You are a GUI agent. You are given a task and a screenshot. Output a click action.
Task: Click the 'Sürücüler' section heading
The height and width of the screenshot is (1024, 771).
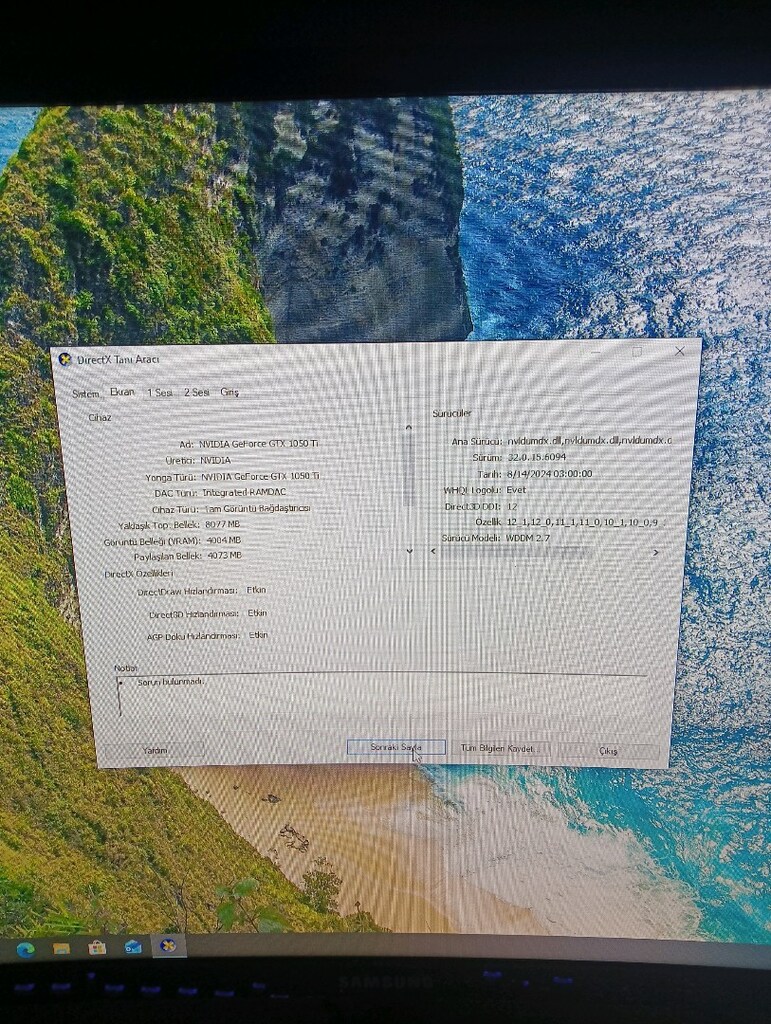(451, 413)
